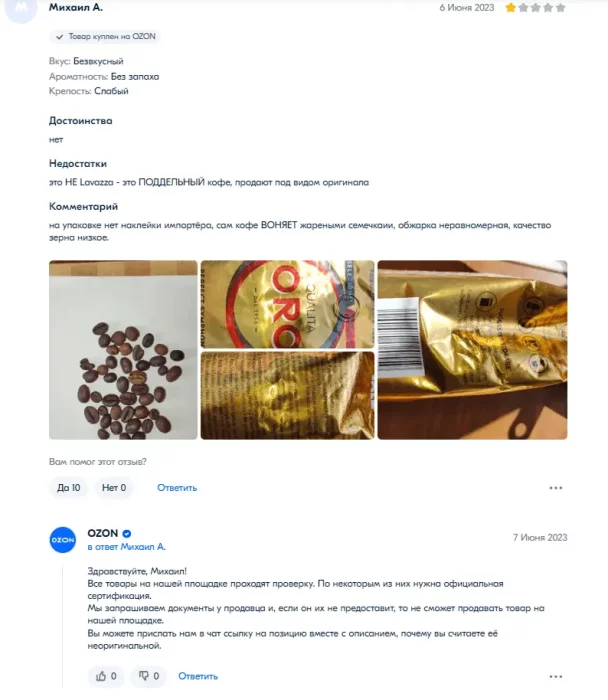This screenshot has width=608, height=700.
Task: Click Михаил А. reviewer avatar circle
Action: pos(21,8)
